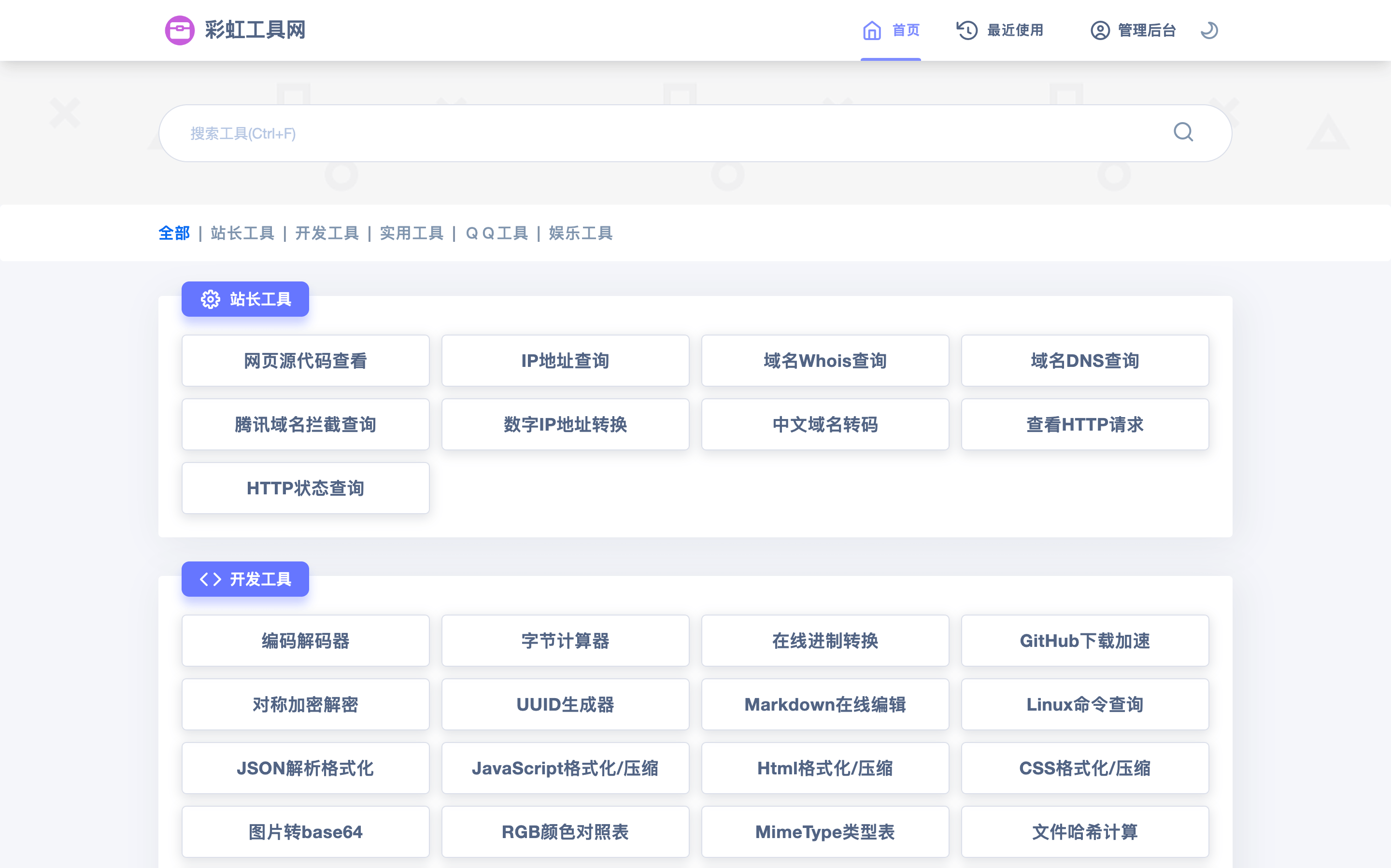Open RGB颜色对照表 tool

(565, 832)
